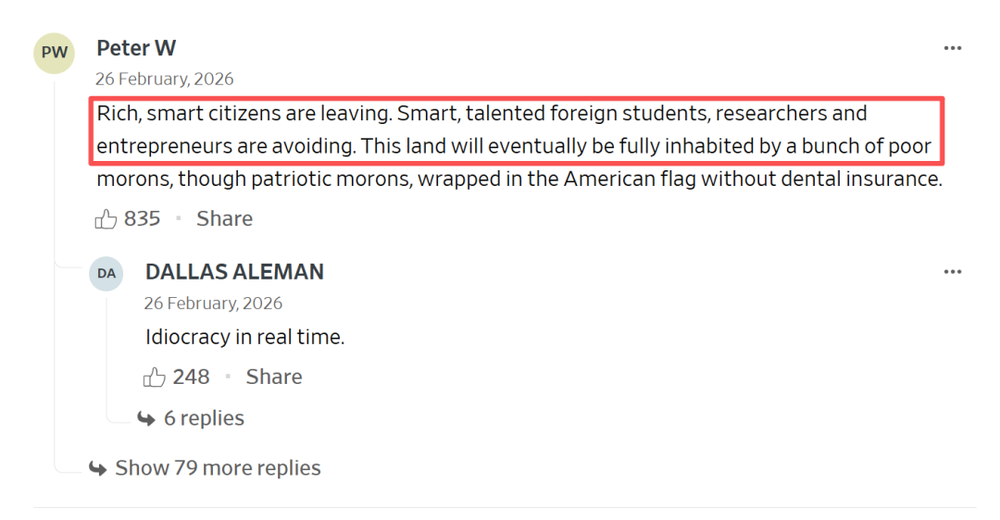Screen dimensions: 1000x520
Task: Click the 835 like count
Action: pos(142,219)
